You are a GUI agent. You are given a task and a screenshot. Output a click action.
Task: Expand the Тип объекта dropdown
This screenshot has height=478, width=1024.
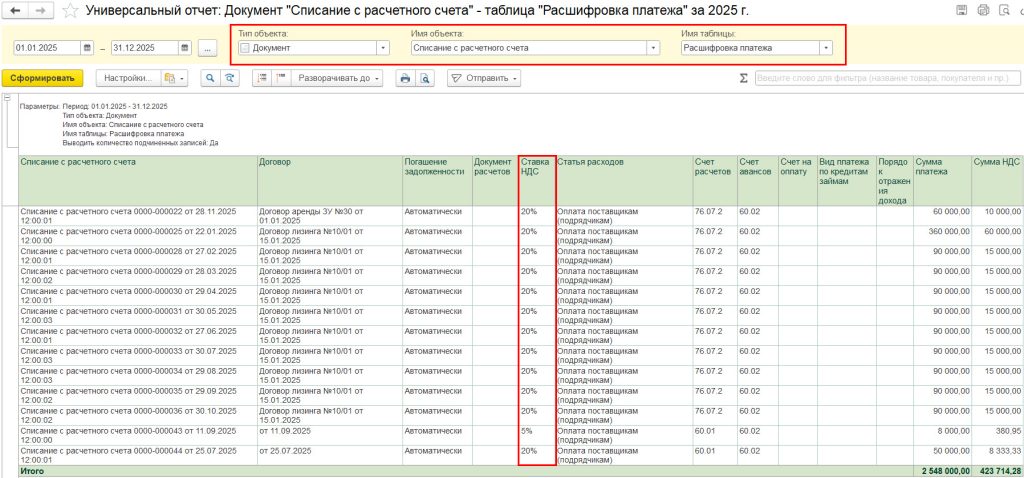(382, 48)
